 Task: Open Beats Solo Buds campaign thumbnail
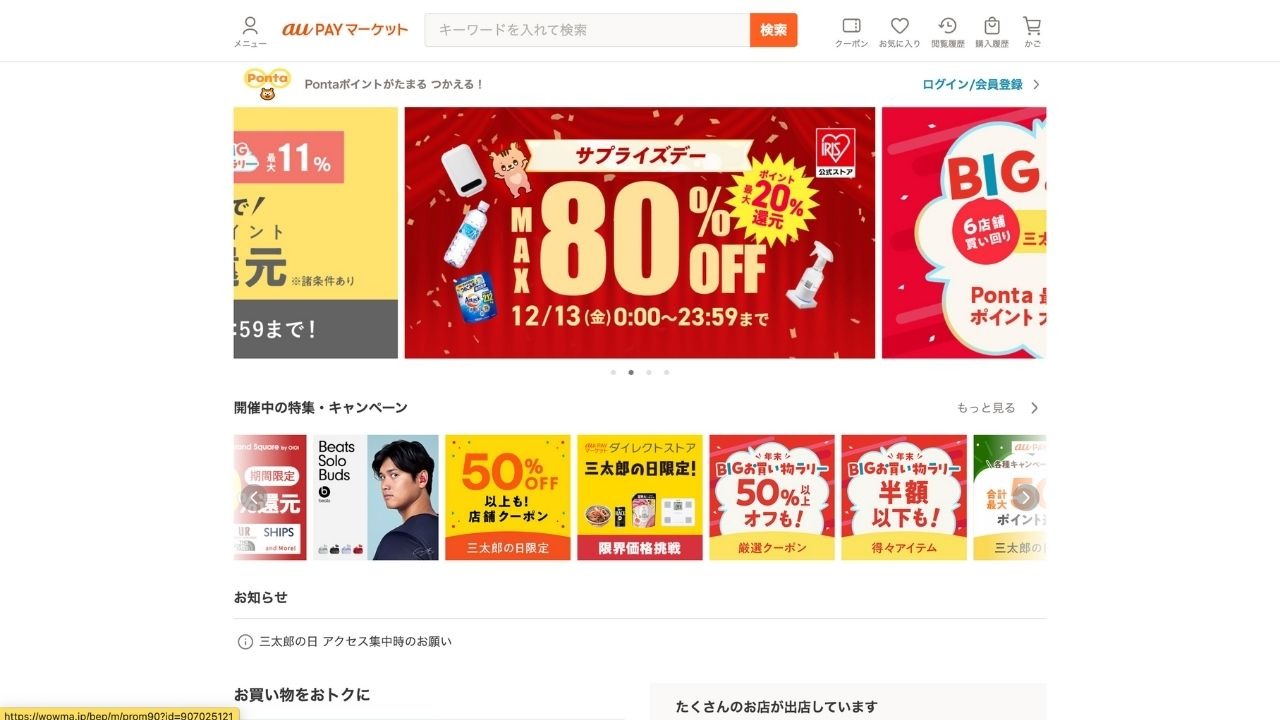coord(376,497)
